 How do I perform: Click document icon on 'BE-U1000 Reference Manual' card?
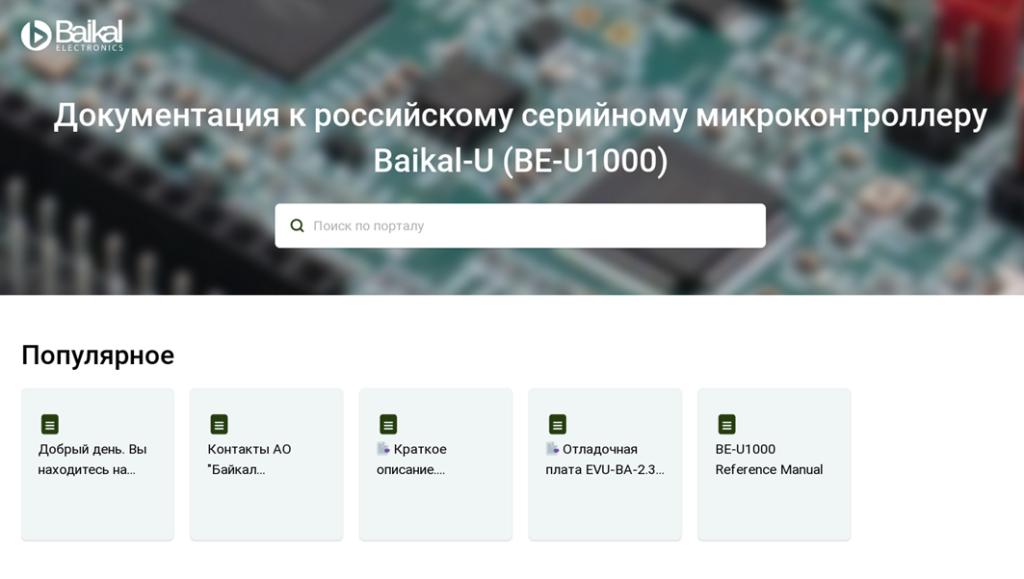pyautogui.click(x=726, y=424)
